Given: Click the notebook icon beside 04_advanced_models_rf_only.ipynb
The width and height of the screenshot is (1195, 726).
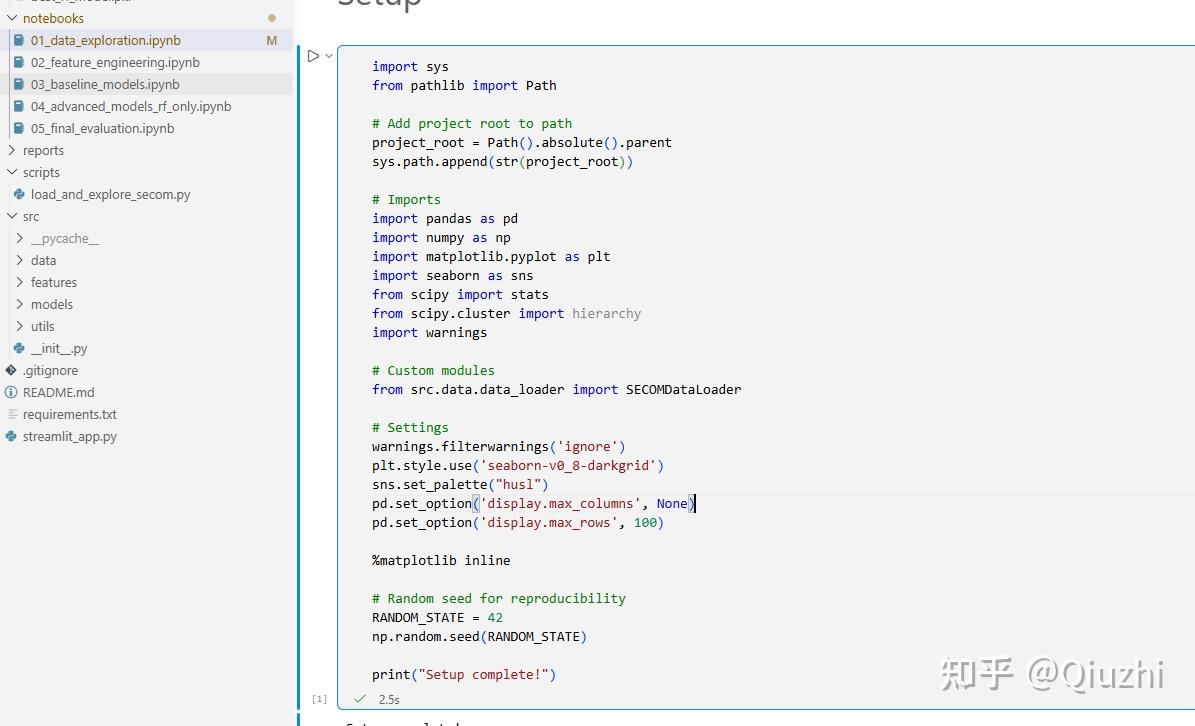Looking at the screenshot, I should tap(19, 107).
